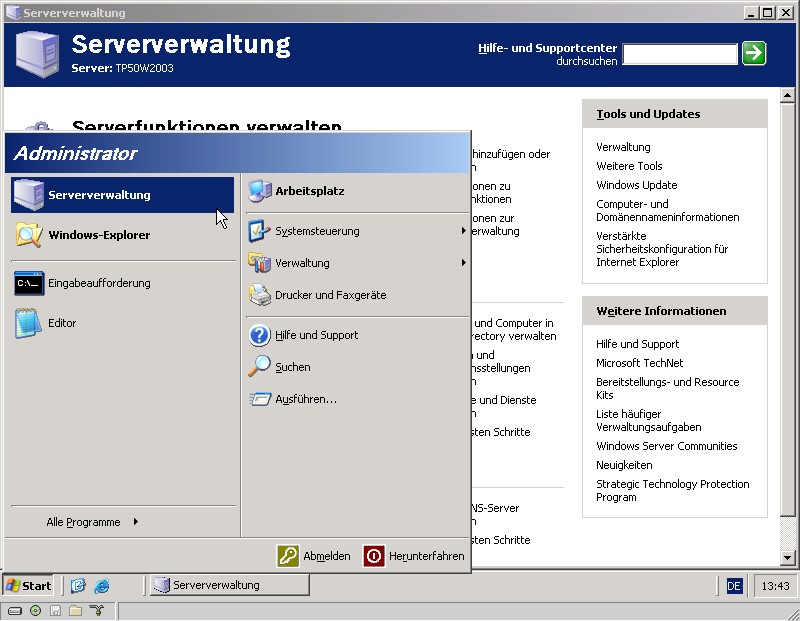Open the Editor notepad icon
800x621 pixels.
(x=28, y=323)
